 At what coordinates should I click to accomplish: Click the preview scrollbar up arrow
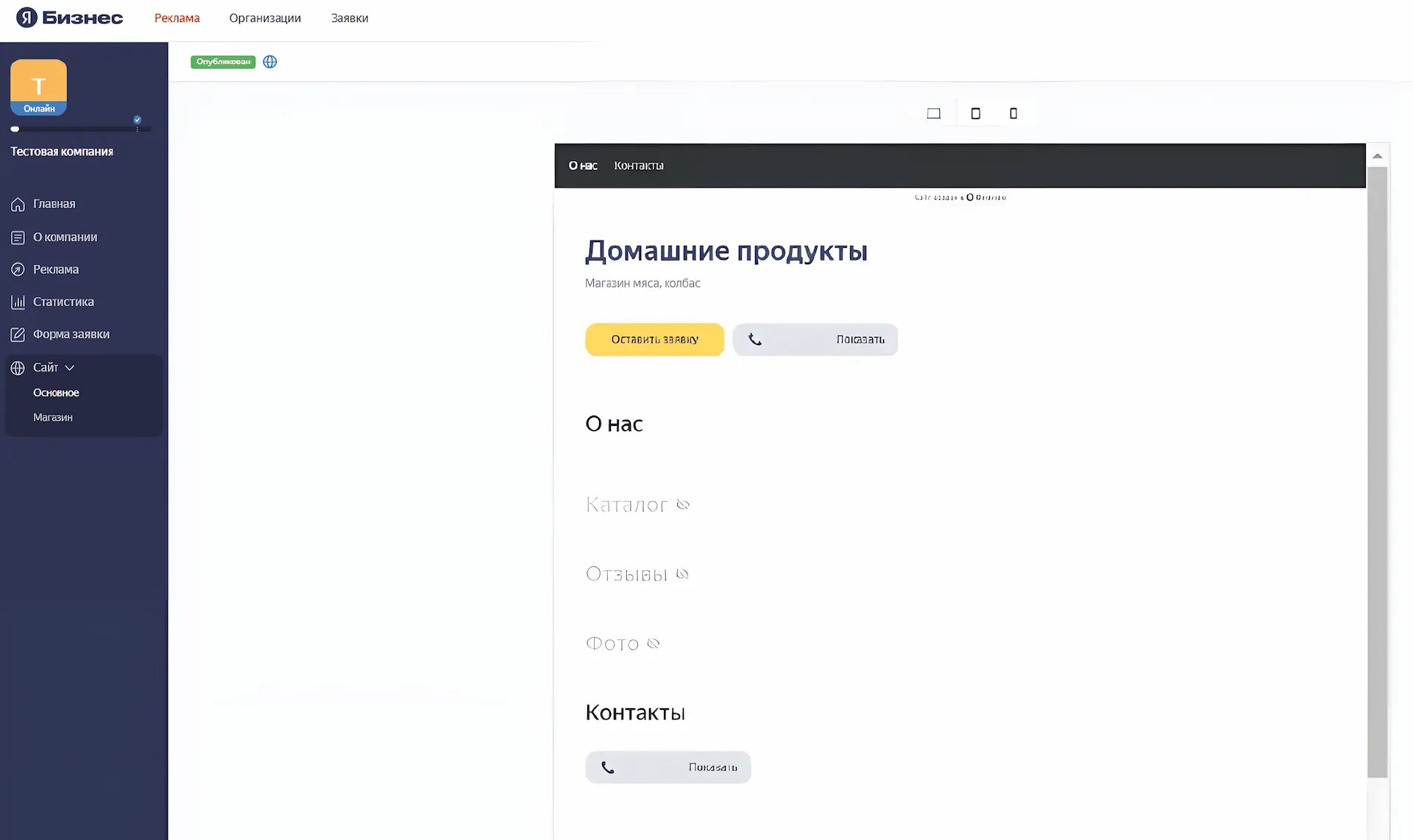click(1377, 156)
